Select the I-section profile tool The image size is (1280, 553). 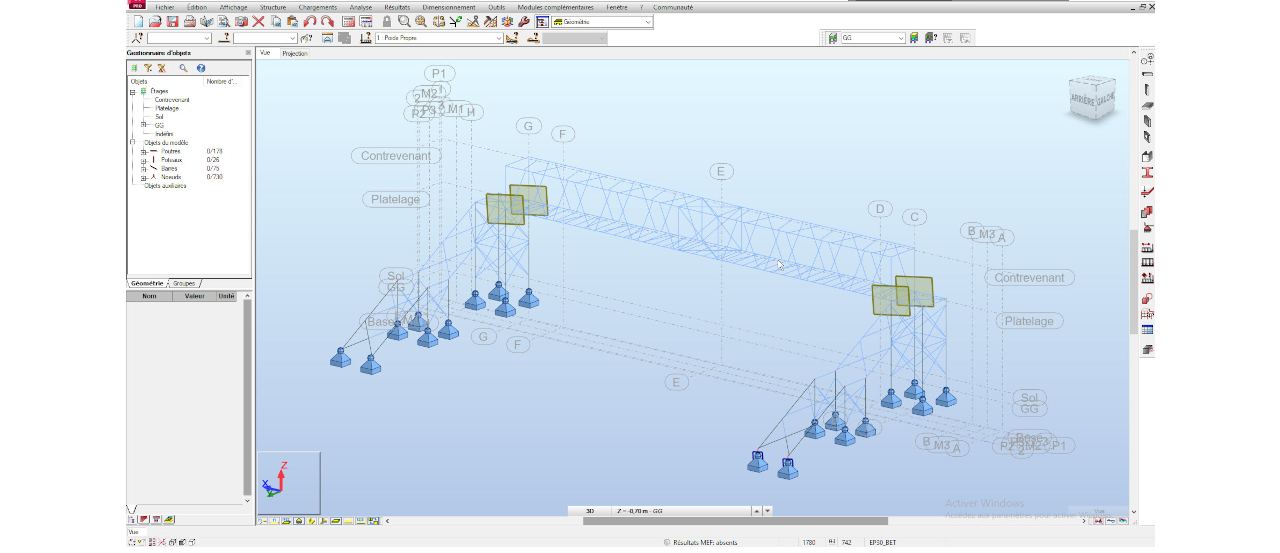[1147, 173]
